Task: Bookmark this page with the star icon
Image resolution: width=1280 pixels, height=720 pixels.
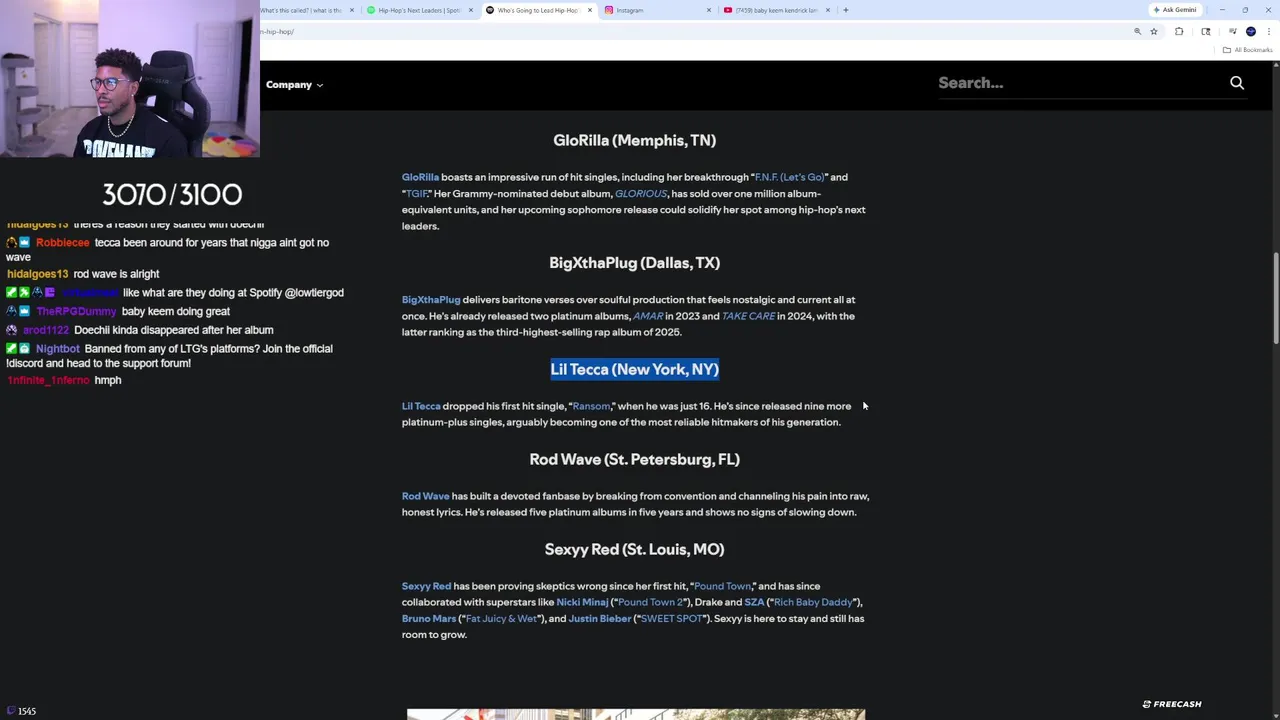Action: click(x=1153, y=32)
